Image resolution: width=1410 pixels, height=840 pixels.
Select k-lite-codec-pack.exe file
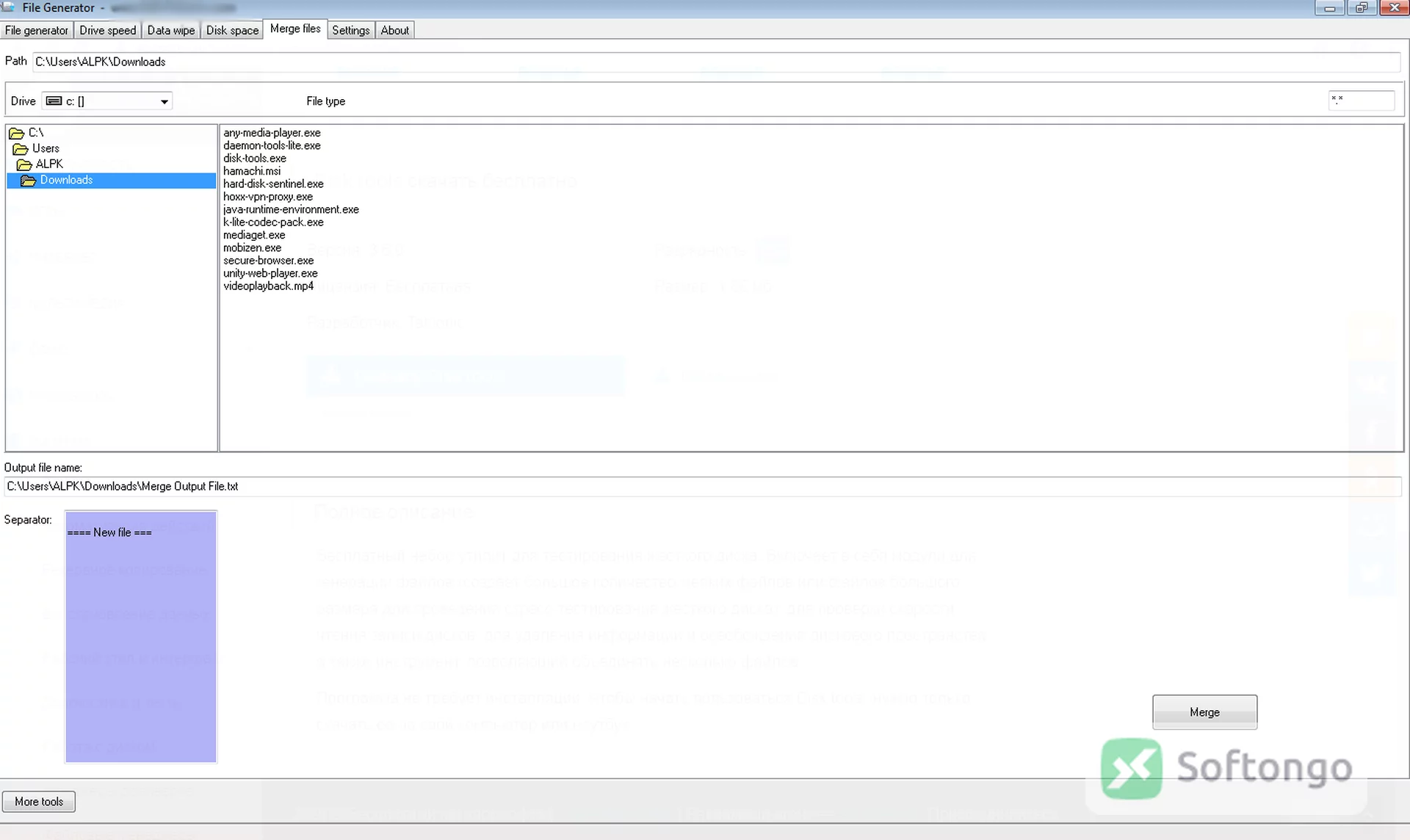[273, 222]
